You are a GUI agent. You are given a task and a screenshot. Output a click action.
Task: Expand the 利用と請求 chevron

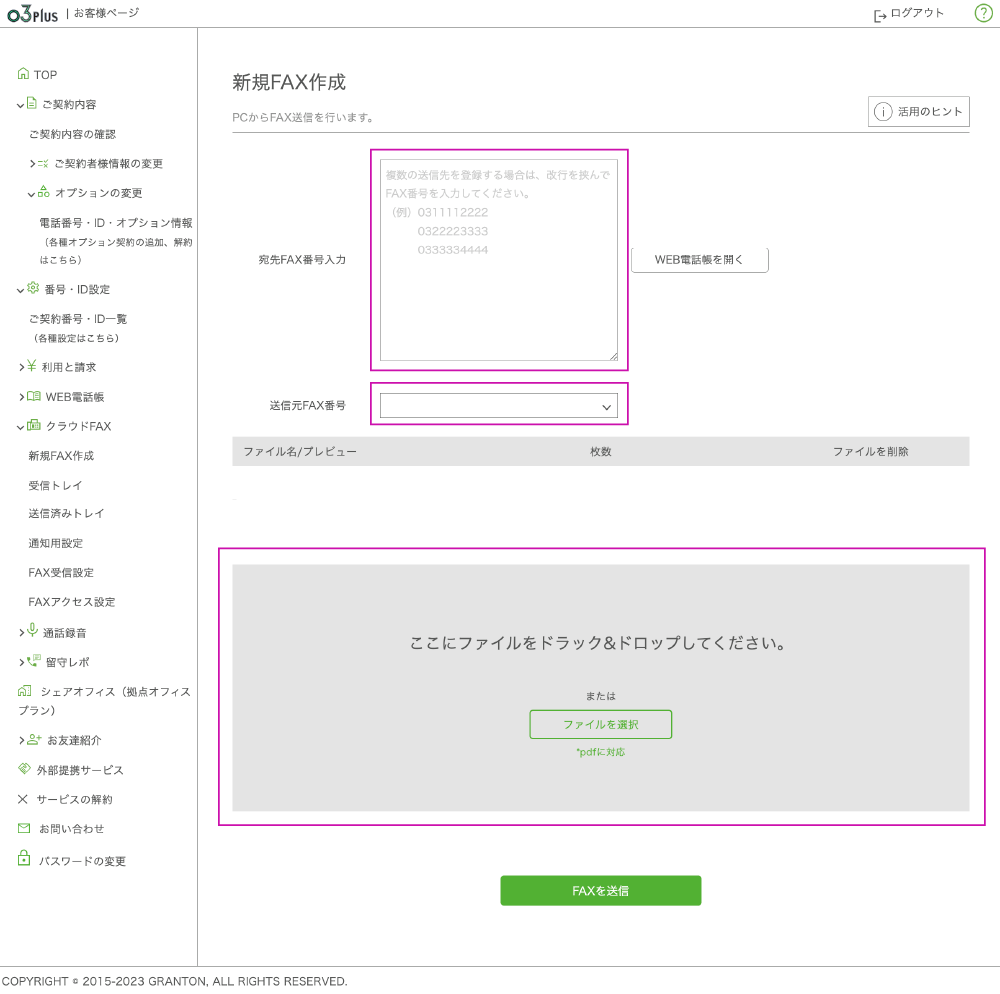click(x=22, y=367)
